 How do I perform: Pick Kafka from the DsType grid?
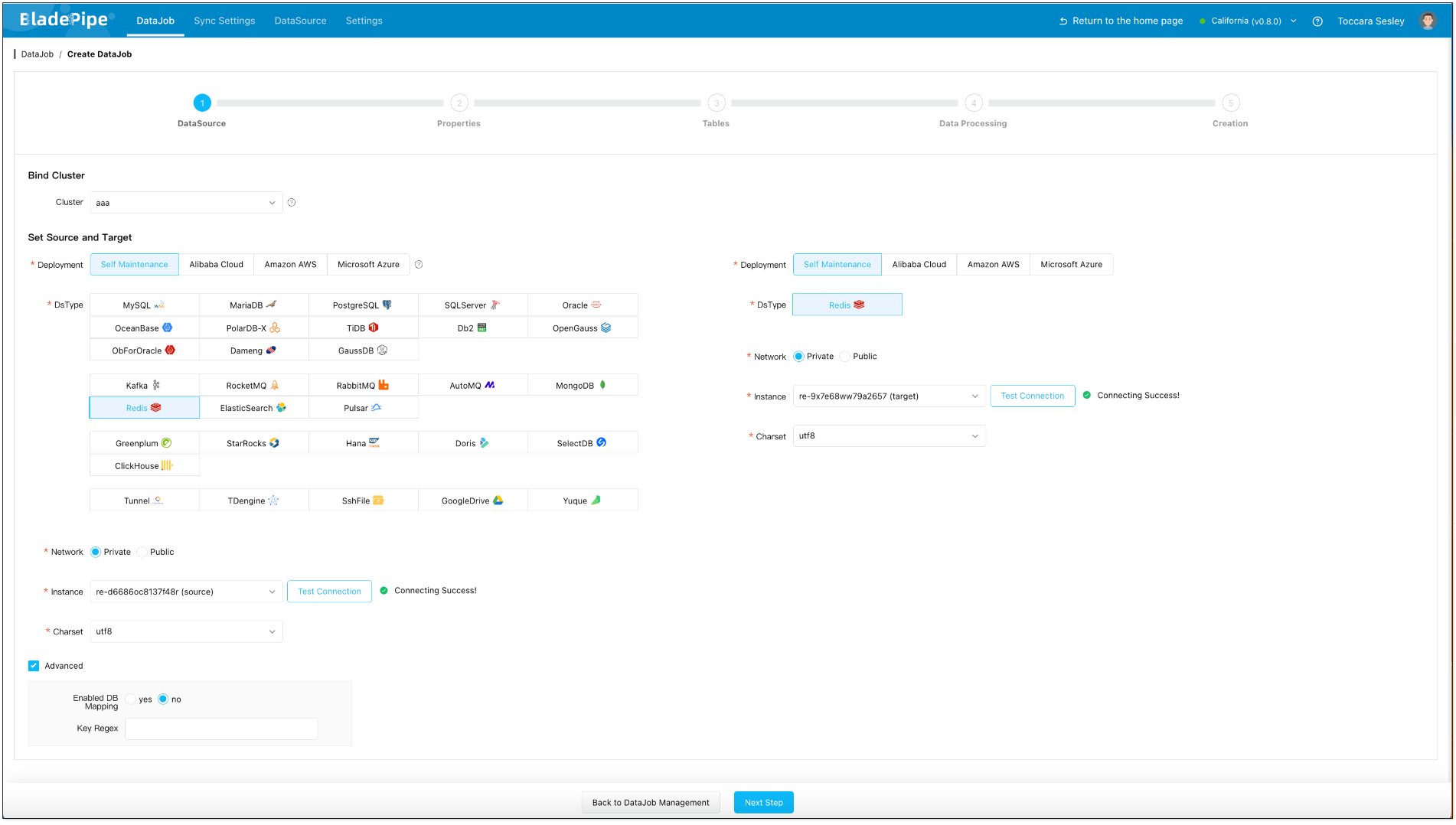[144, 386]
